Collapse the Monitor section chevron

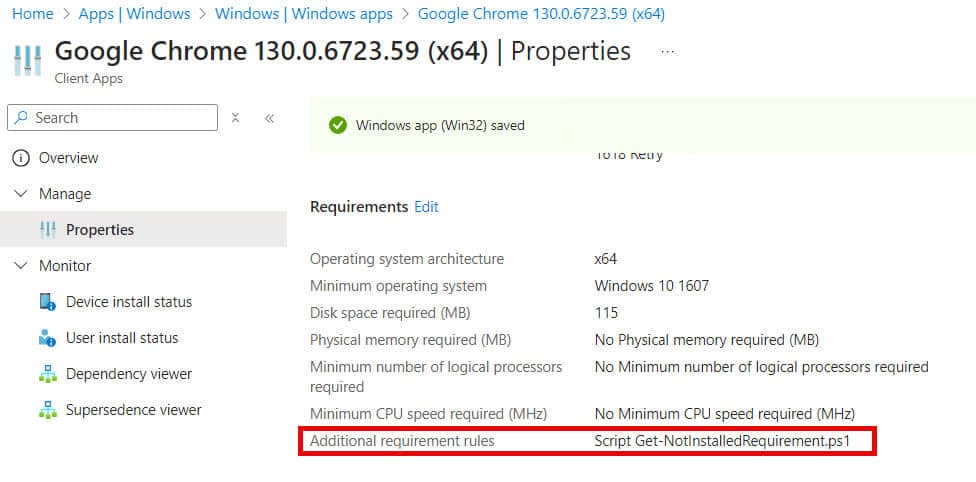coord(21,266)
